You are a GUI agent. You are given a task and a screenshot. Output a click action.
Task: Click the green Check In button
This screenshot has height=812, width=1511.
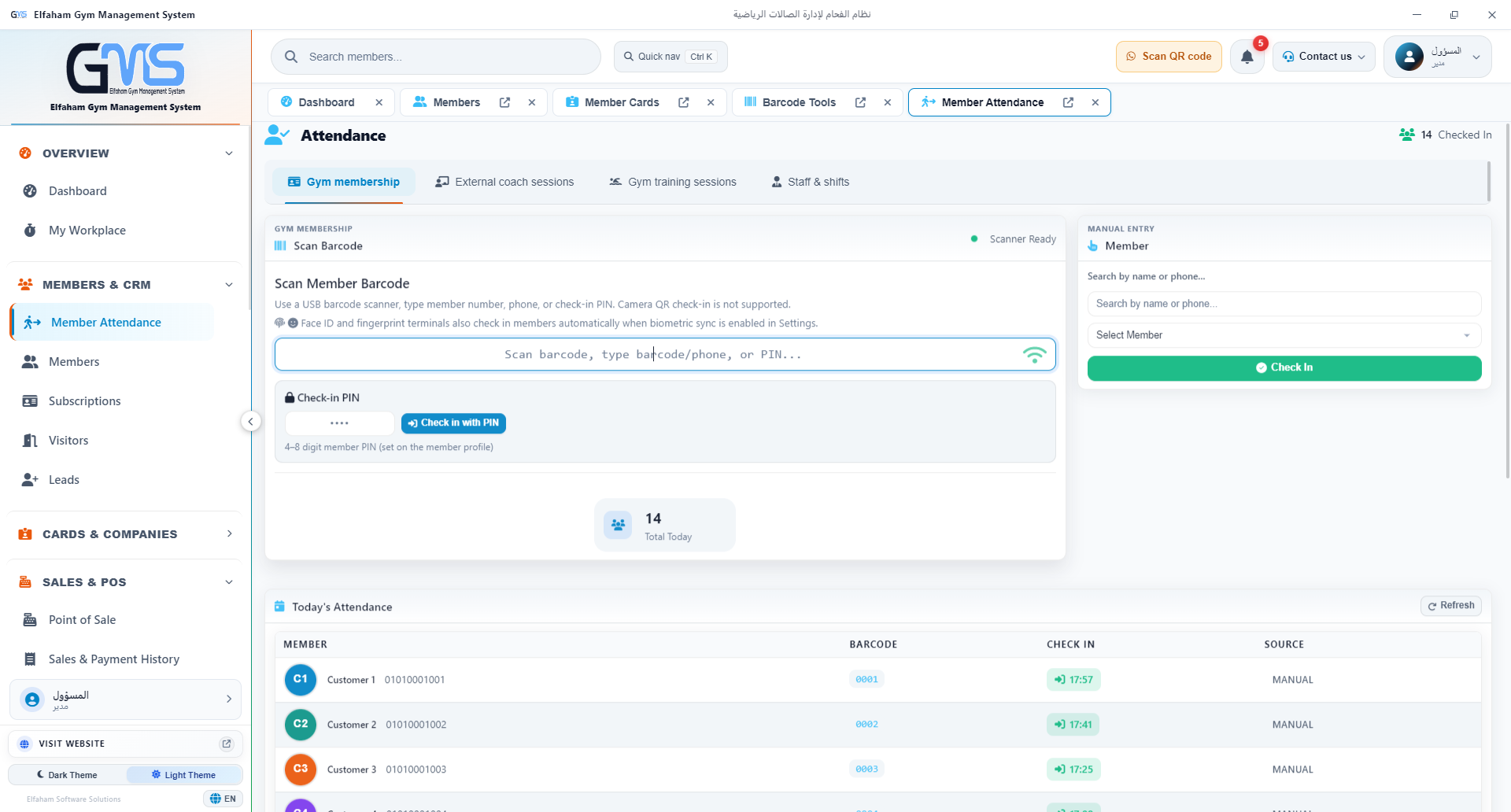pyautogui.click(x=1284, y=368)
